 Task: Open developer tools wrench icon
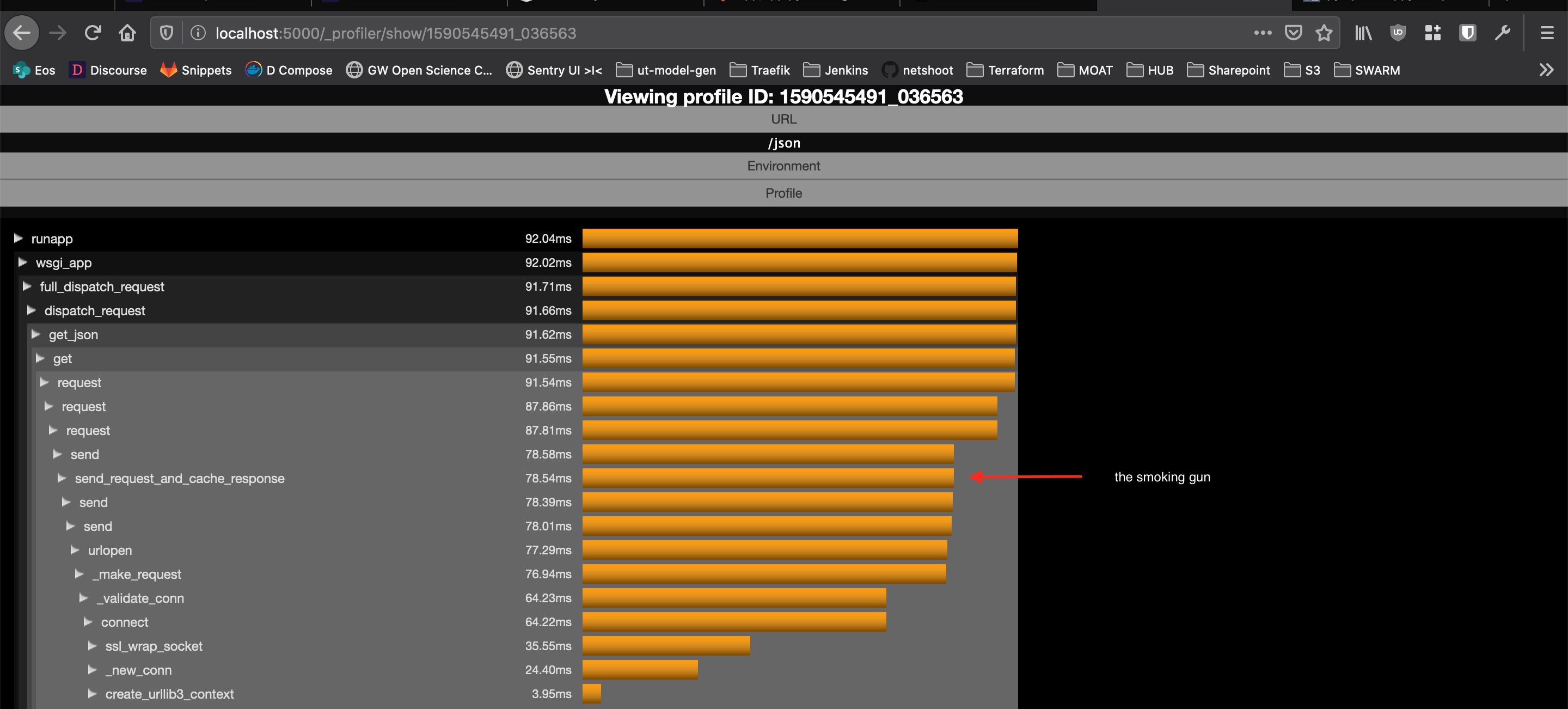1502,33
